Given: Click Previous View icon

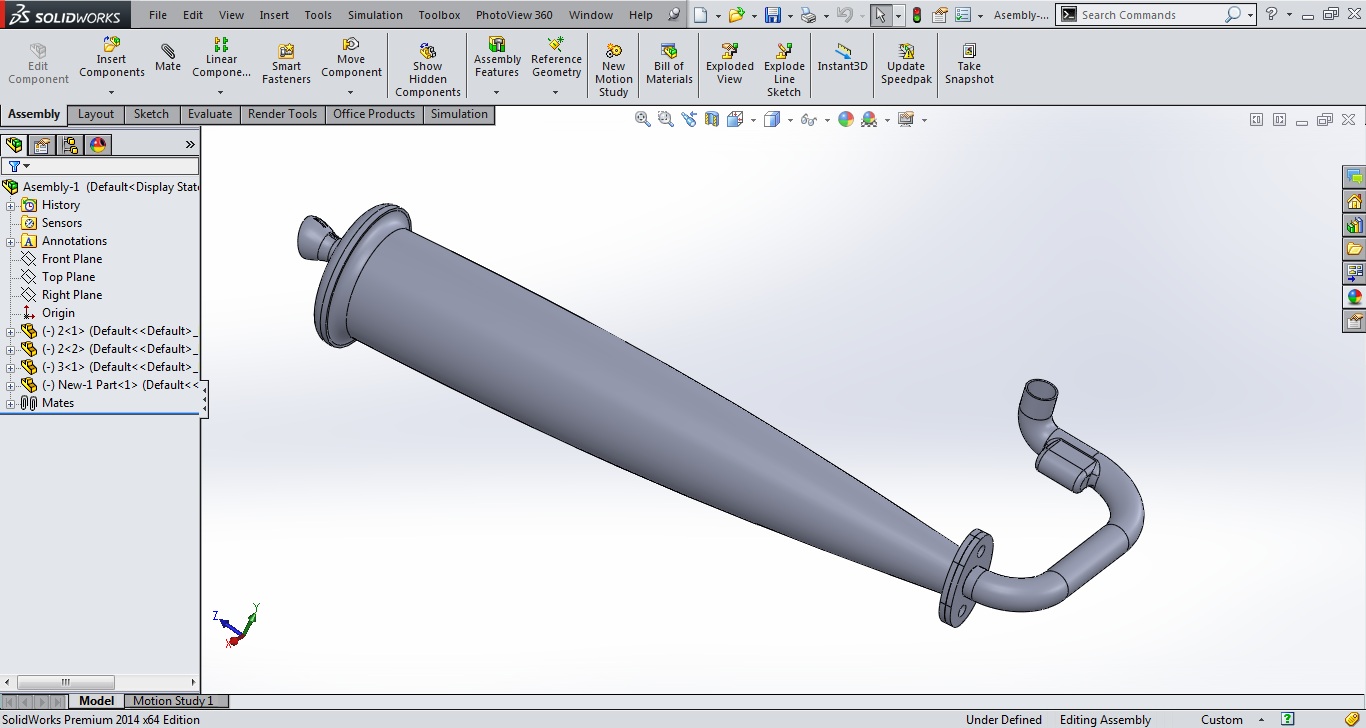Looking at the screenshot, I should pos(689,119).
